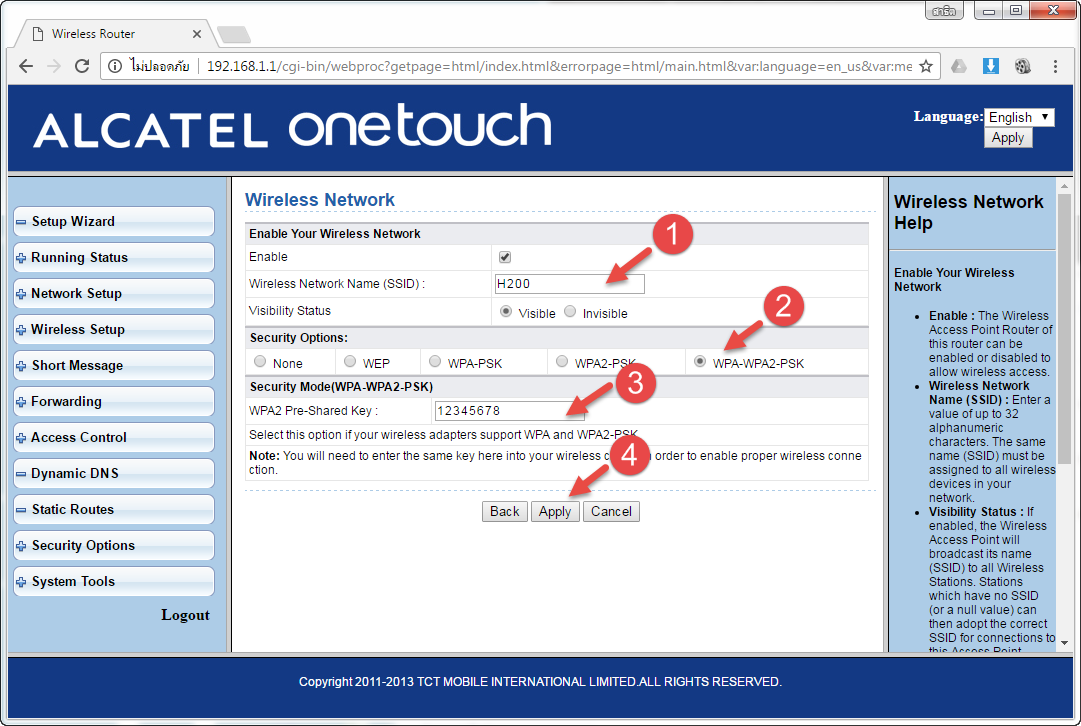This screenshot has width=1081, height=726.
Task: Click the SSID field containing H200
Action: (569, 283)
